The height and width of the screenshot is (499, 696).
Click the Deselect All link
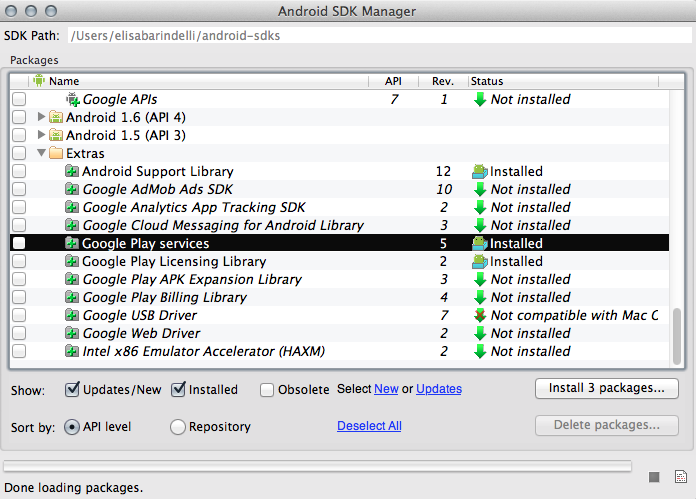[x=369, y=426]
